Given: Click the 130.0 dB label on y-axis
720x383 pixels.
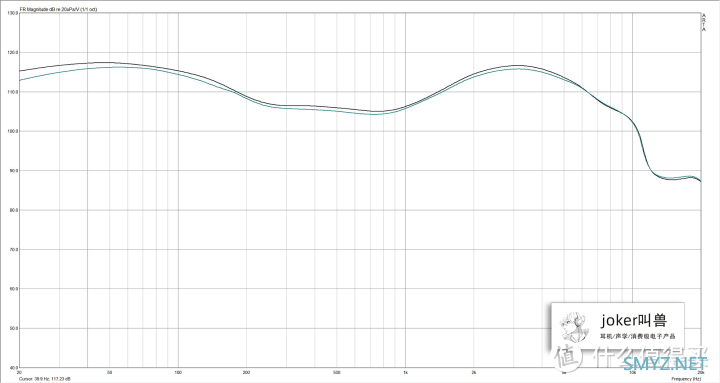Looking at the screenshot, I should point(12,13).
